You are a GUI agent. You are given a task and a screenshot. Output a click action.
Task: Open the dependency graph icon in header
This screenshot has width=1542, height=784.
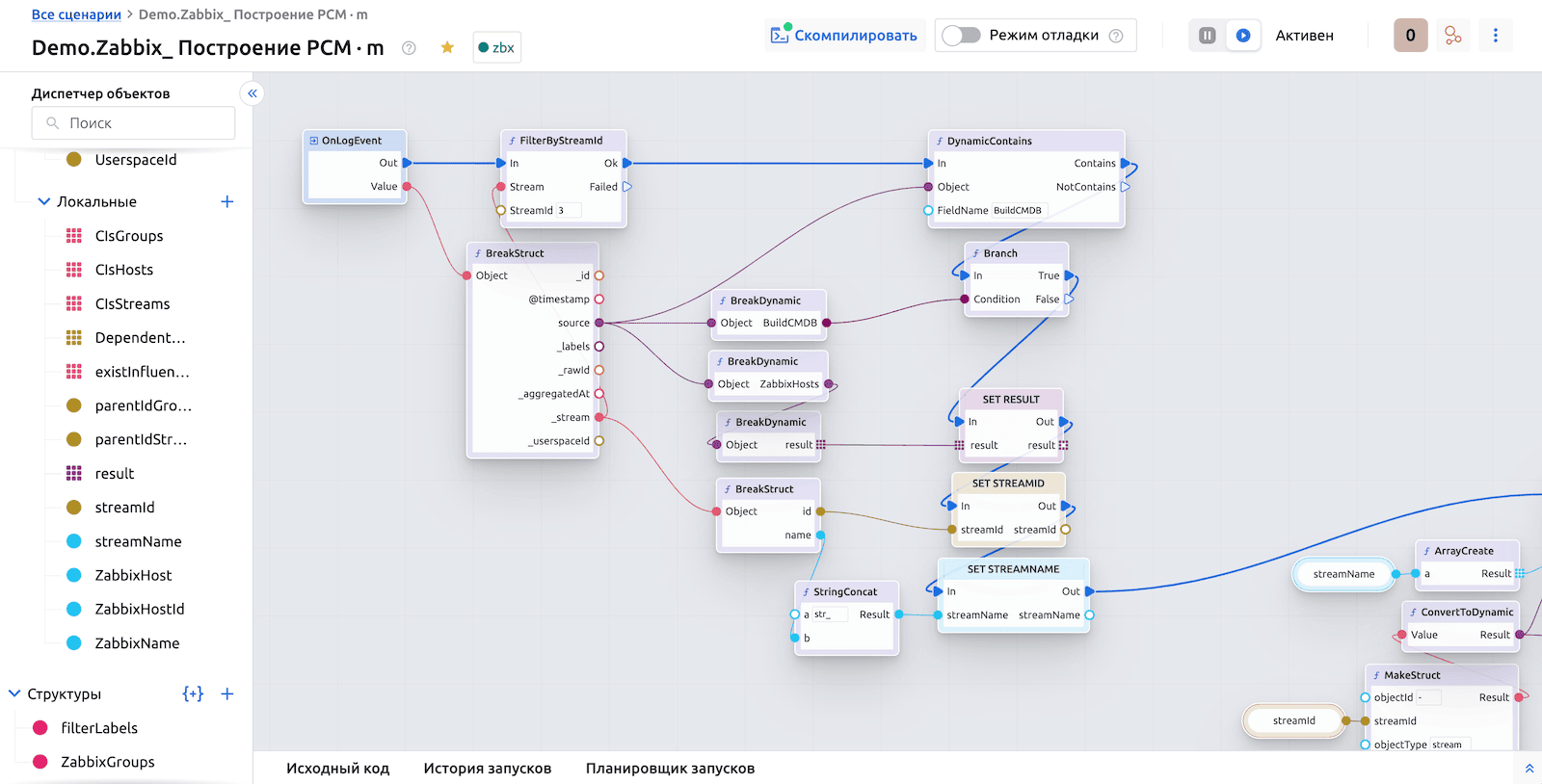point(1452,36)
